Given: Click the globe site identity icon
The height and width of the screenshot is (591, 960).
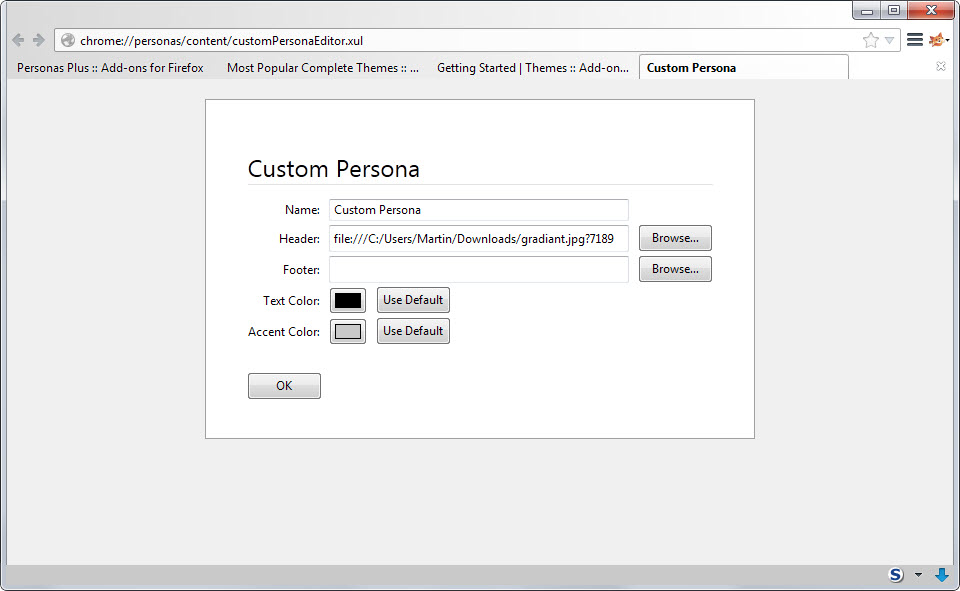Looking at the screenshot, I should point(68,40).
